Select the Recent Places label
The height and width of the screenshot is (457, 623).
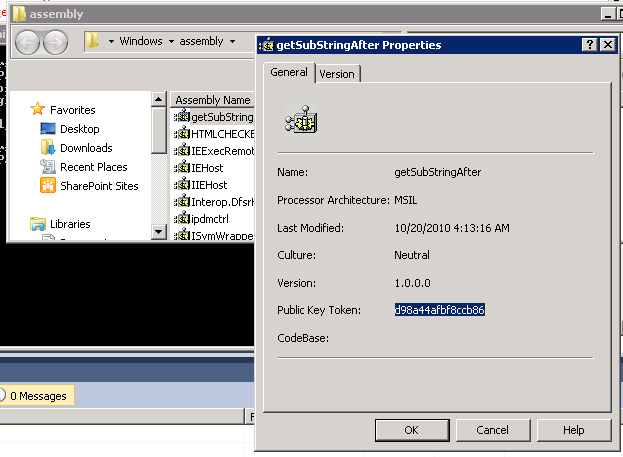pyautogui.click(x=94, y=167)
